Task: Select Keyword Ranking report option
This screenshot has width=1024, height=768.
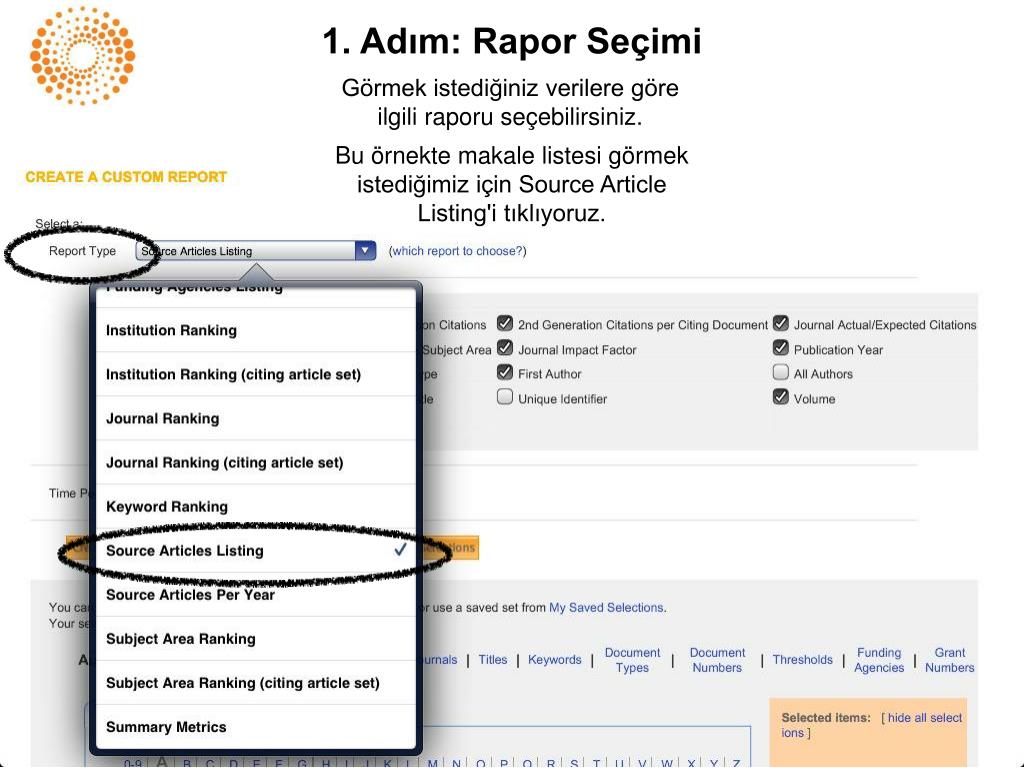Action: 256,507
